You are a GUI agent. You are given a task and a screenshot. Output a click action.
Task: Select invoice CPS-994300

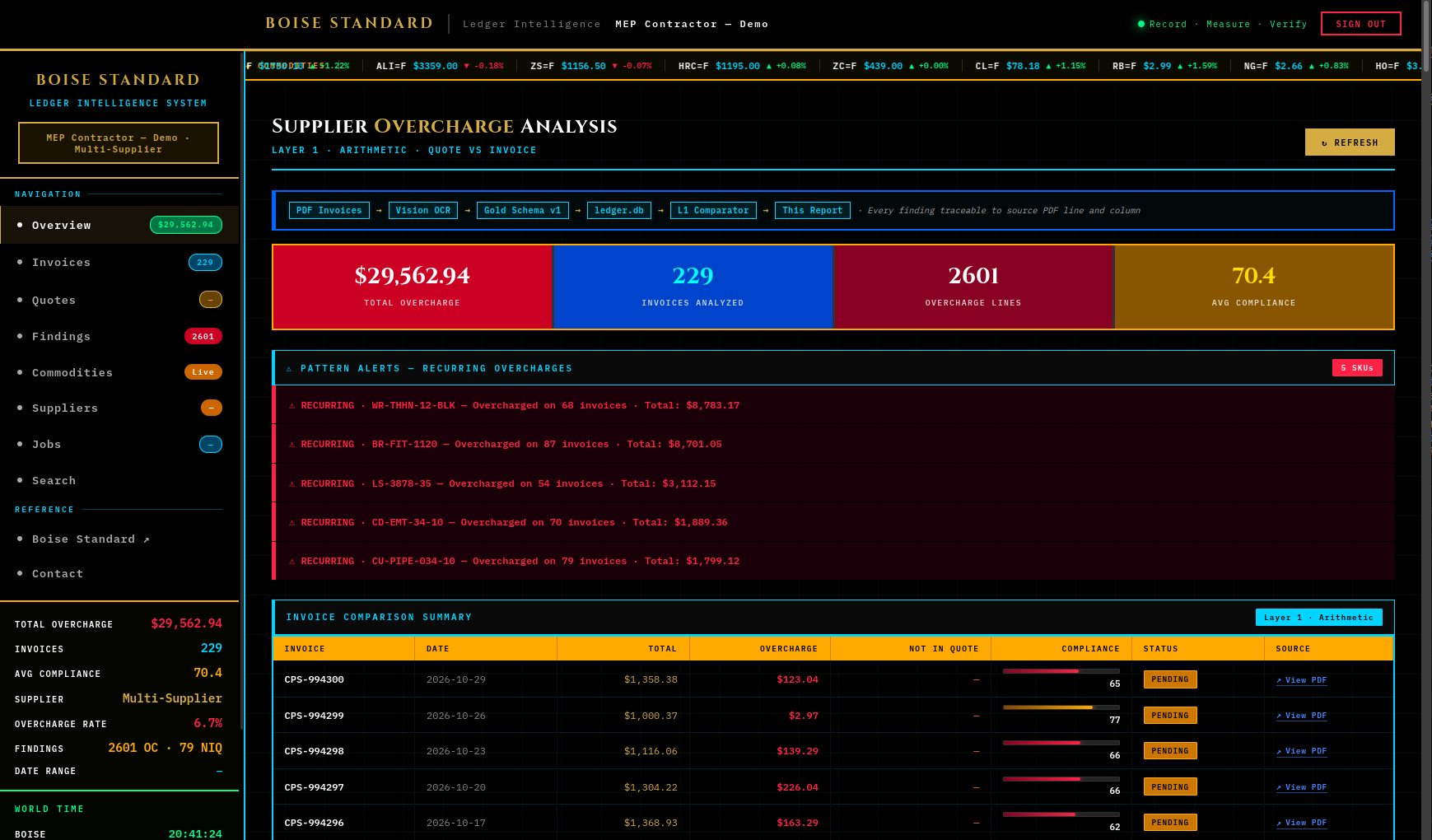point(315,679)
